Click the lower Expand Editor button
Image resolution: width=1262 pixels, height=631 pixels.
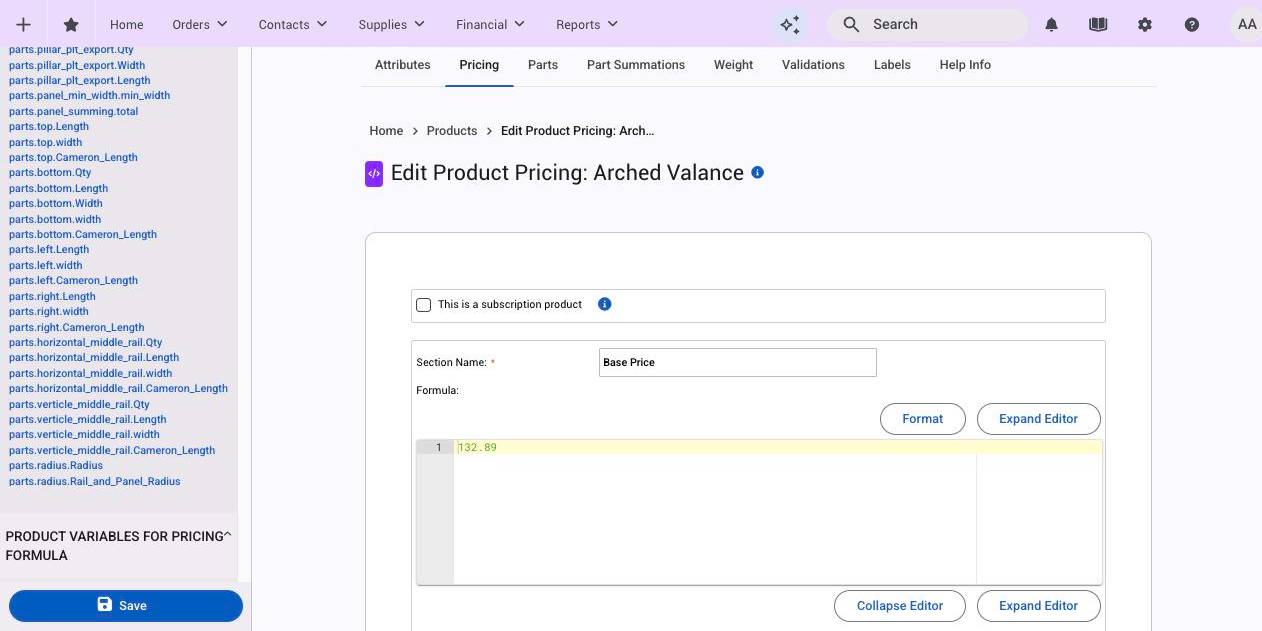click(1038, 606)
